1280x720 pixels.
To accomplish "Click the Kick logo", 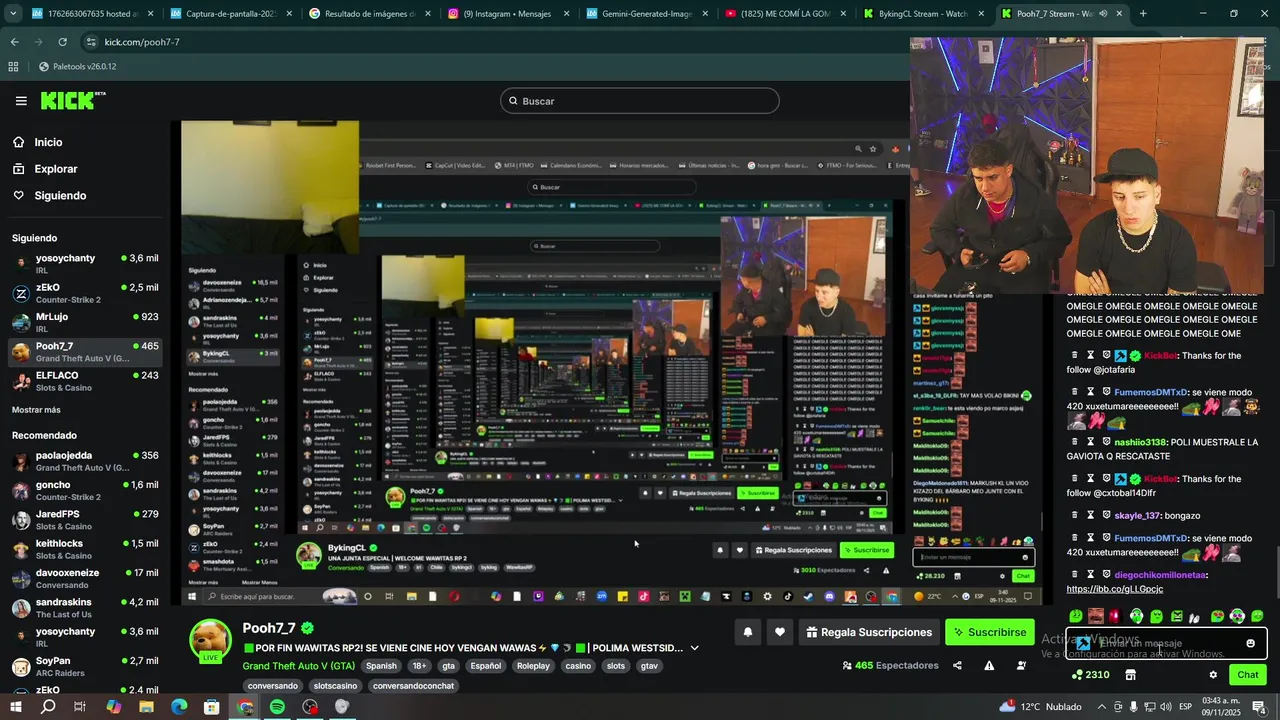I will click(x=72, y=100).
